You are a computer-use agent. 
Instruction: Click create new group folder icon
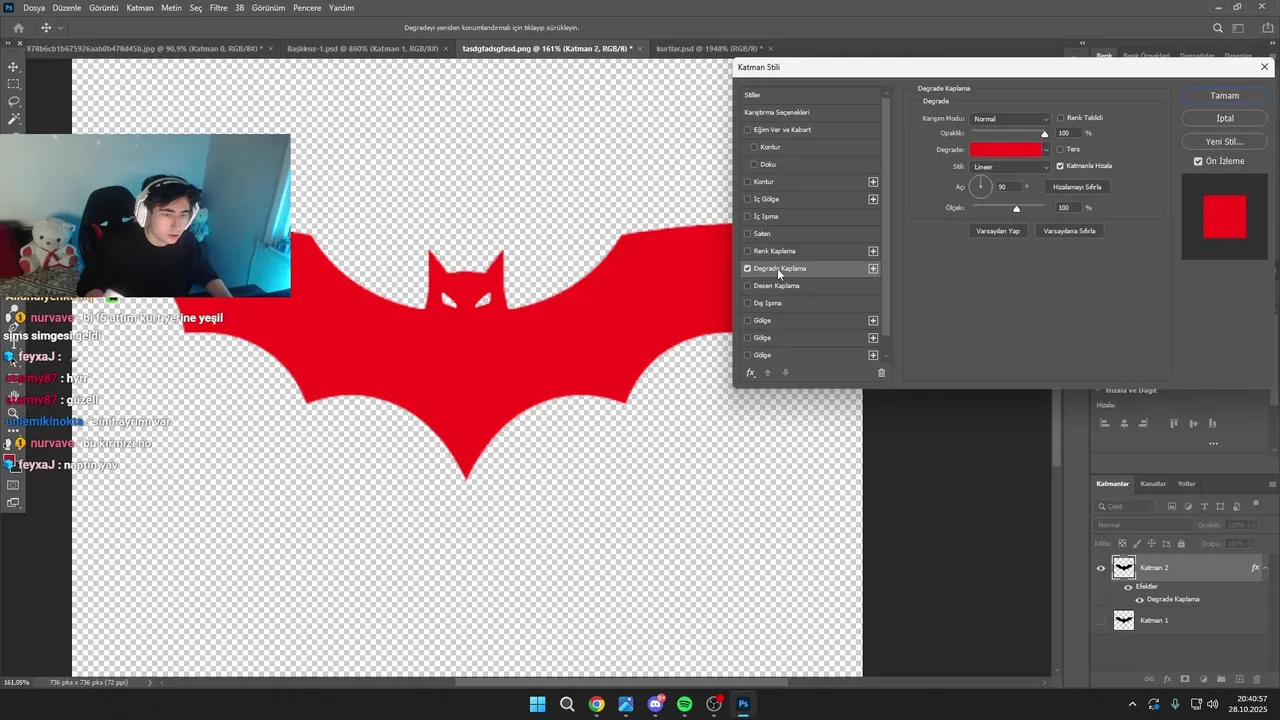click(x=1222, y=680)
